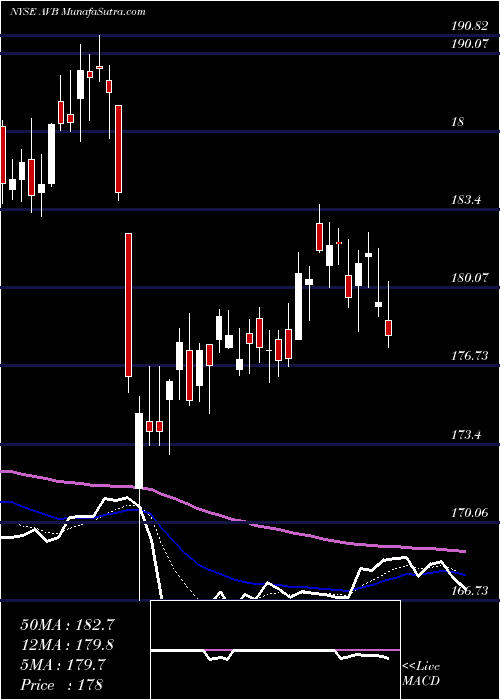Image resolution: width=500 pixels, height=700 pixels.
Task: Click the 166.73 price level label
Action: tap(469, 591)
